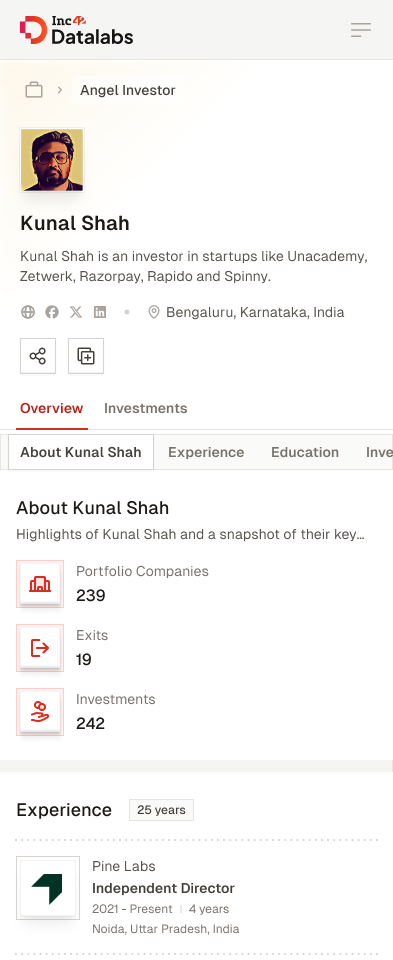The image size is (393, 960).
Task: Open Kunal Shah's profile photo
Action: [52, 160]
